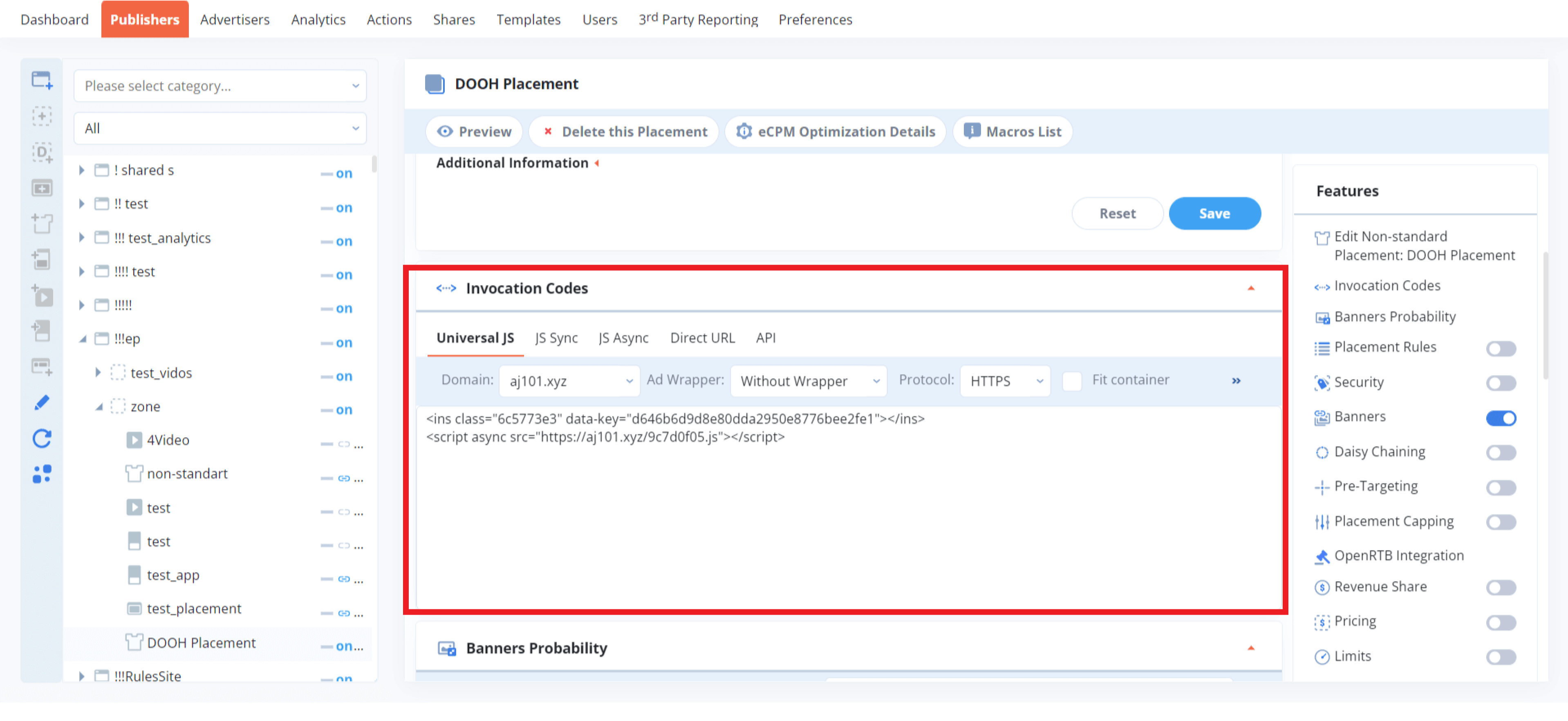Expand the !!! test_analytics tree node
This screenshot has width=1568, height=721.
81,238
